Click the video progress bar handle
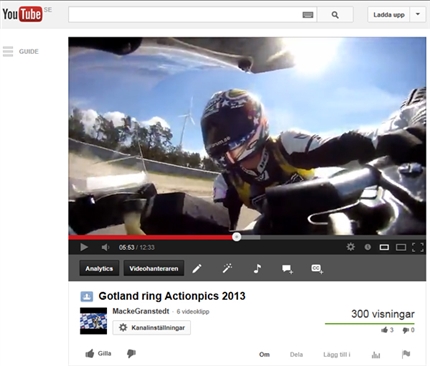This screenshot has width=430, height=366. (237, 237)
